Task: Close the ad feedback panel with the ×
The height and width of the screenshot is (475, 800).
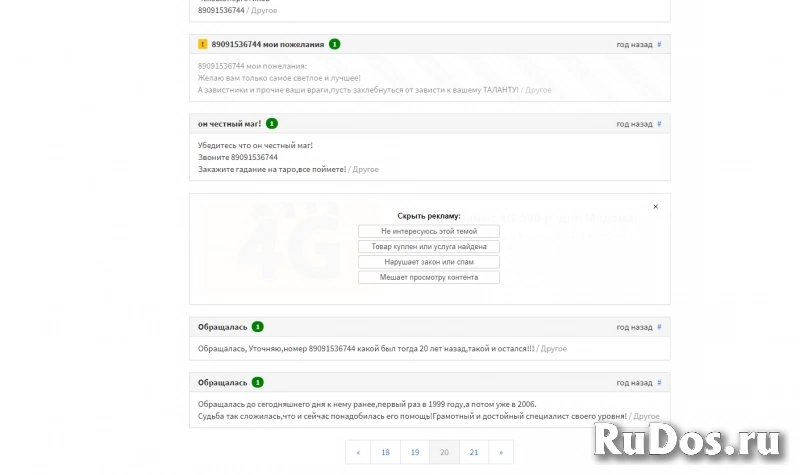Action: click(656, 206)
